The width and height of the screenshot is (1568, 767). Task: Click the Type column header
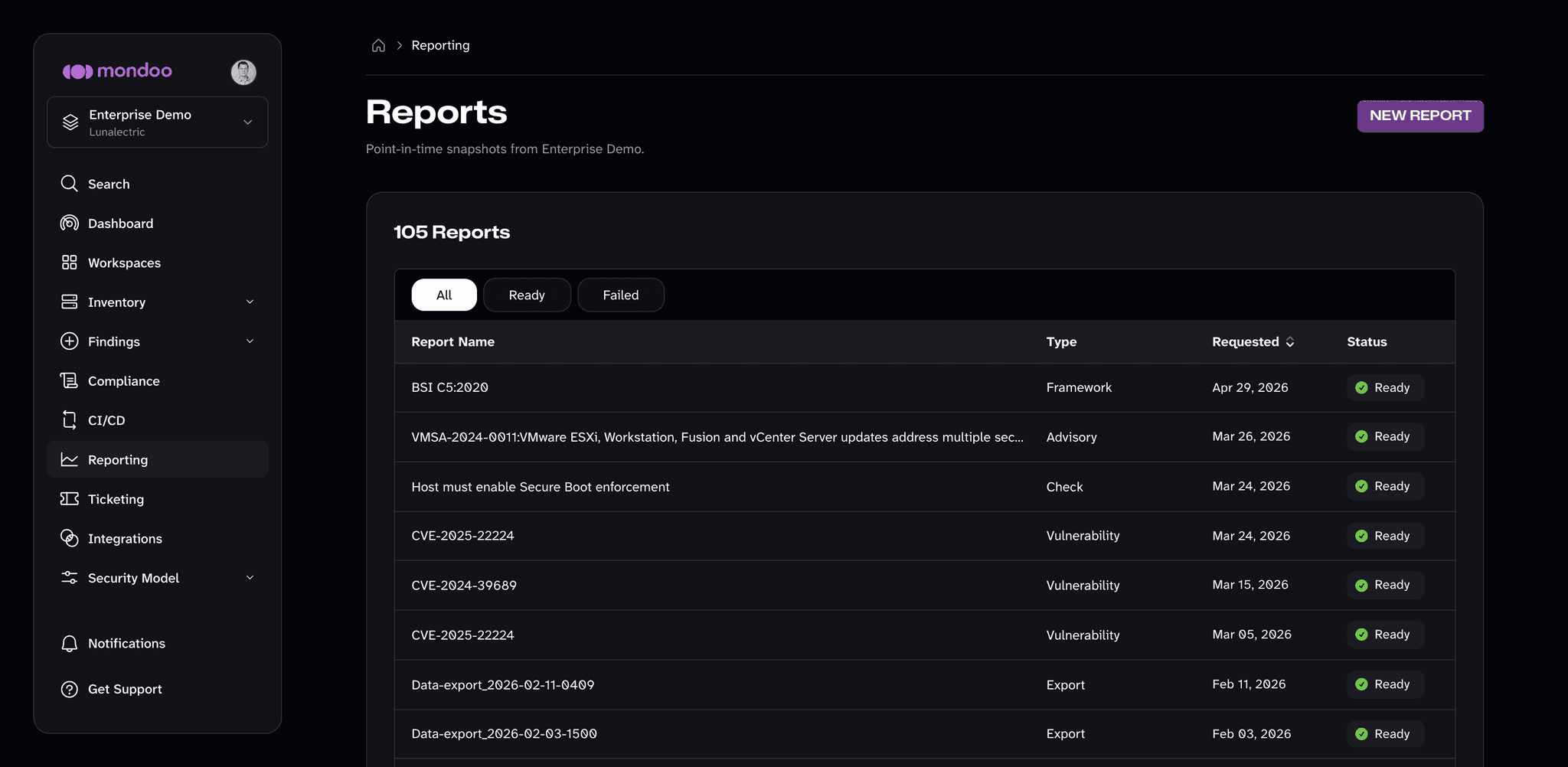click(1061, 341)
